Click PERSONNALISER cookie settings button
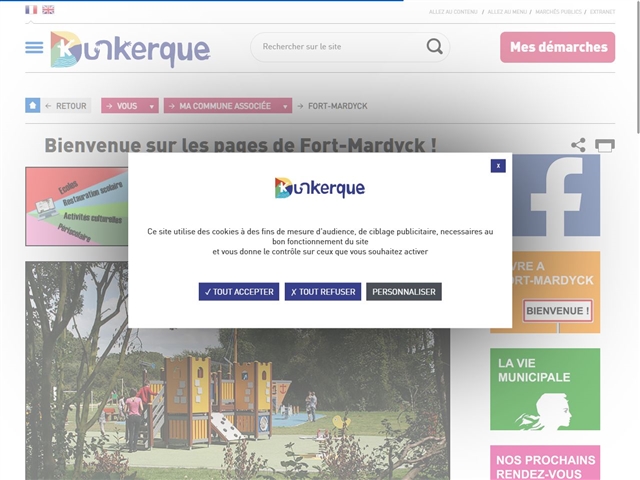640x480 pixels. pos(404,292)
